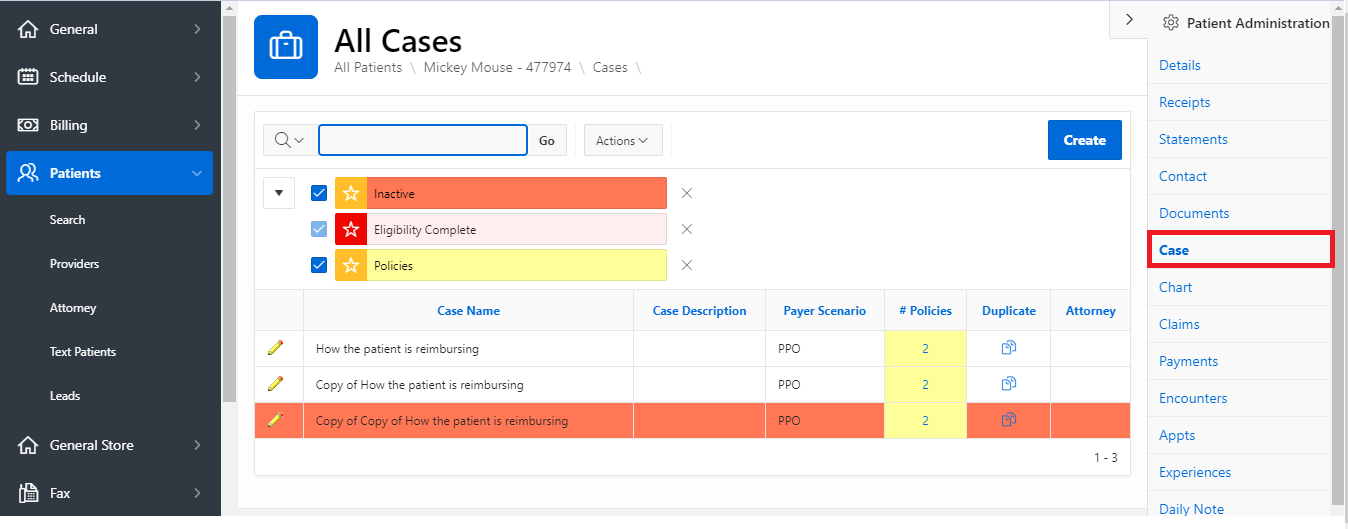Screen dimensions: 1348x529
Task: Remove the Eligibility Complete filter
Action: pos(687,229)
